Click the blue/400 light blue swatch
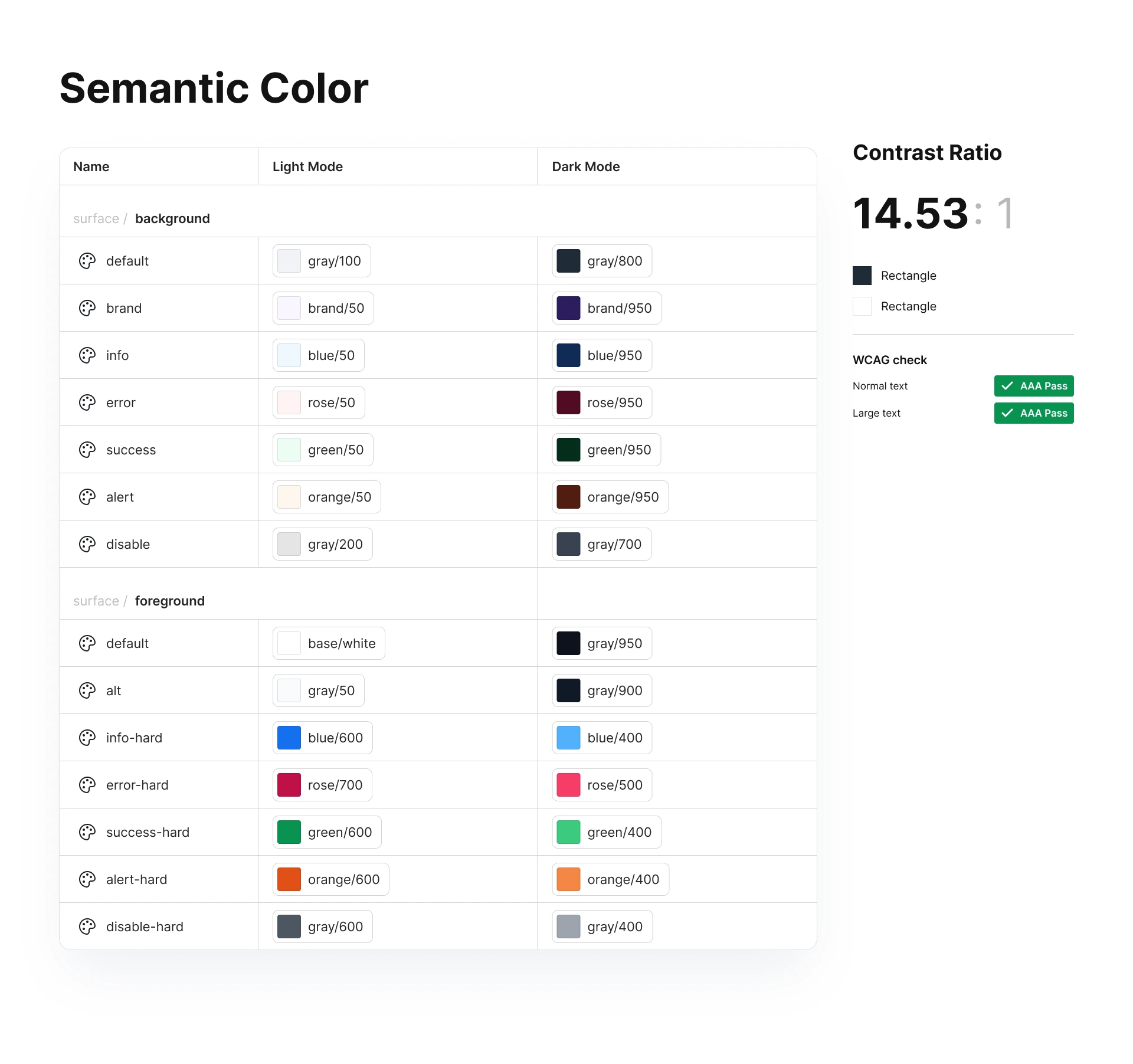Viewport: 1133px width, 1064px height. click(568, 738)
